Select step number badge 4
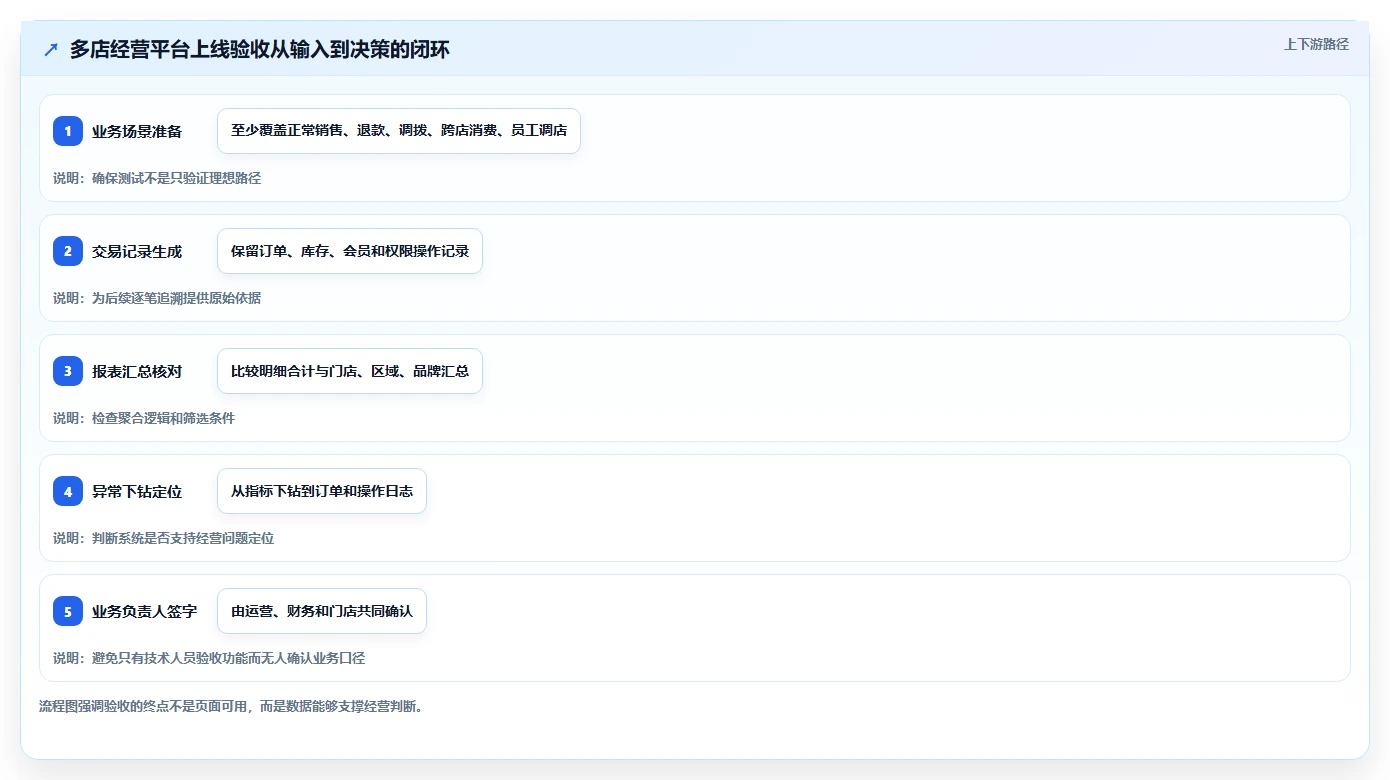This screenshot has width=1390, height=780. pos(68,491)
